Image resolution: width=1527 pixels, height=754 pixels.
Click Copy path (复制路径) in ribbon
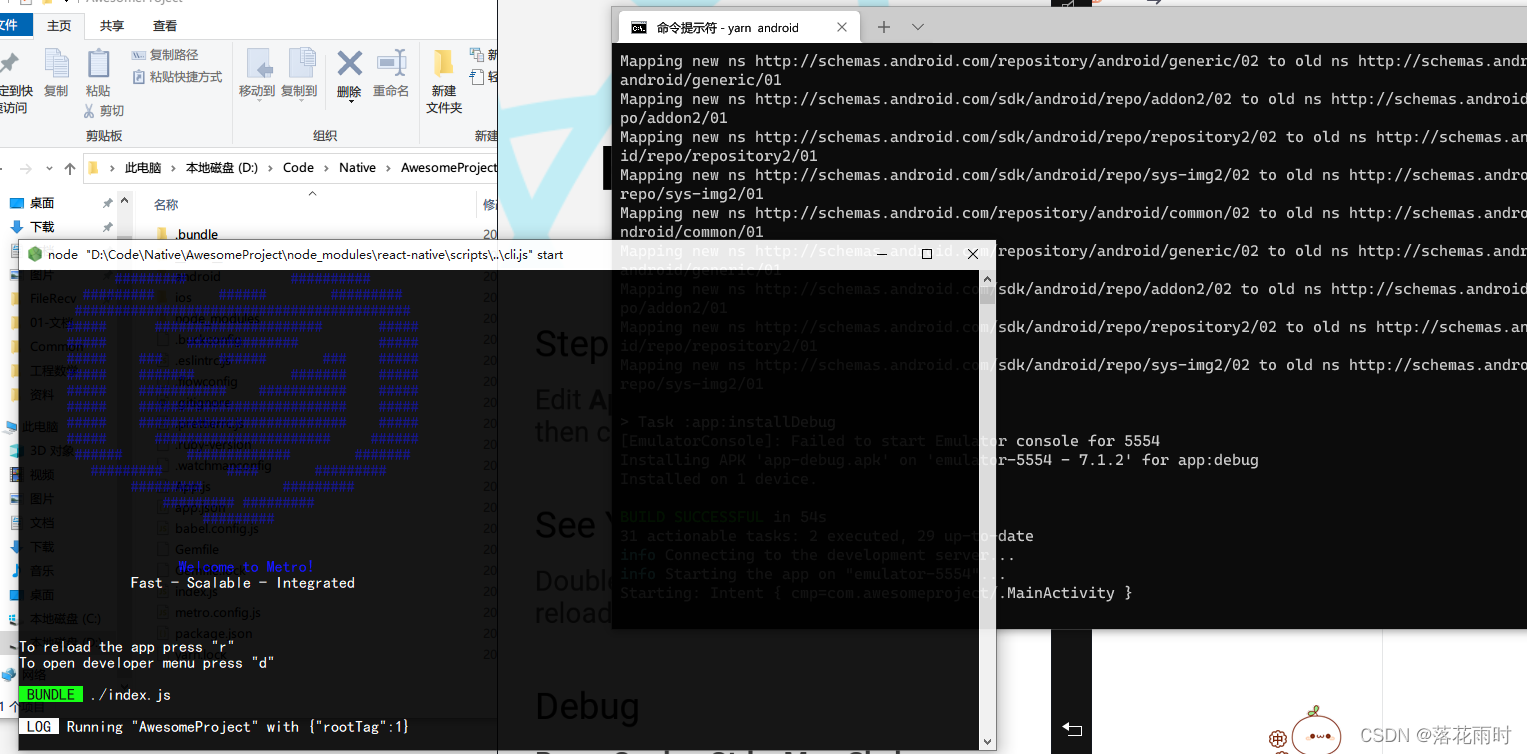pos(166,55)
